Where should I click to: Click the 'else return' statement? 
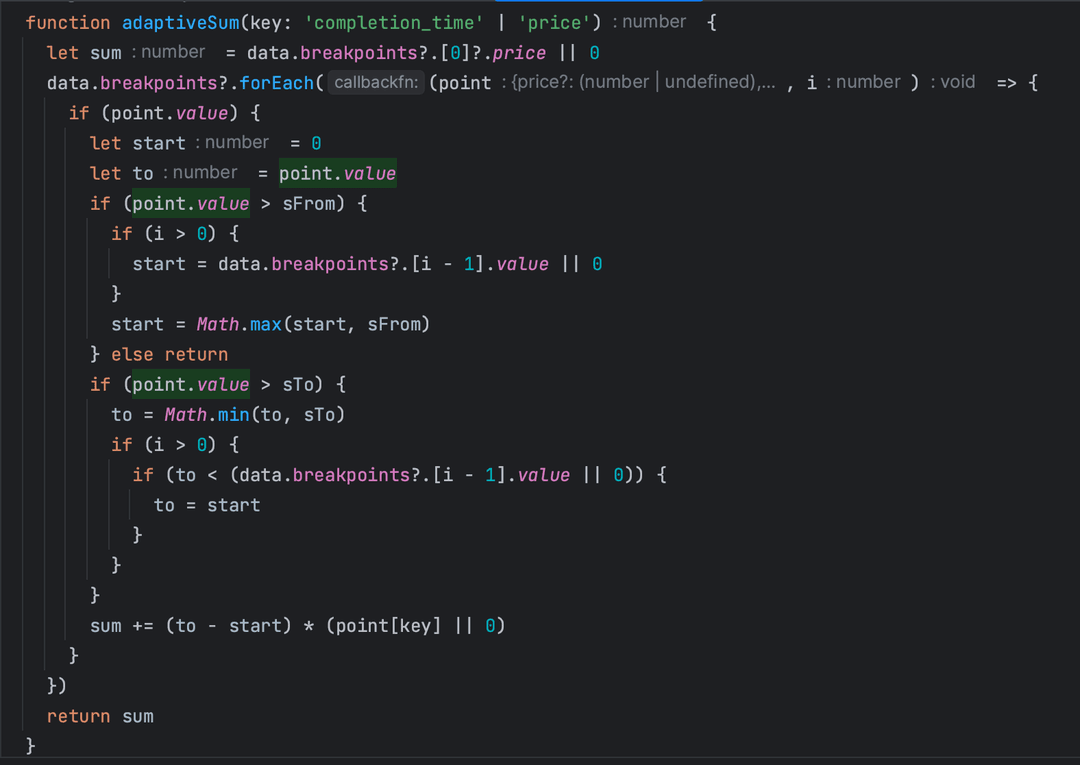coord(169,354)
